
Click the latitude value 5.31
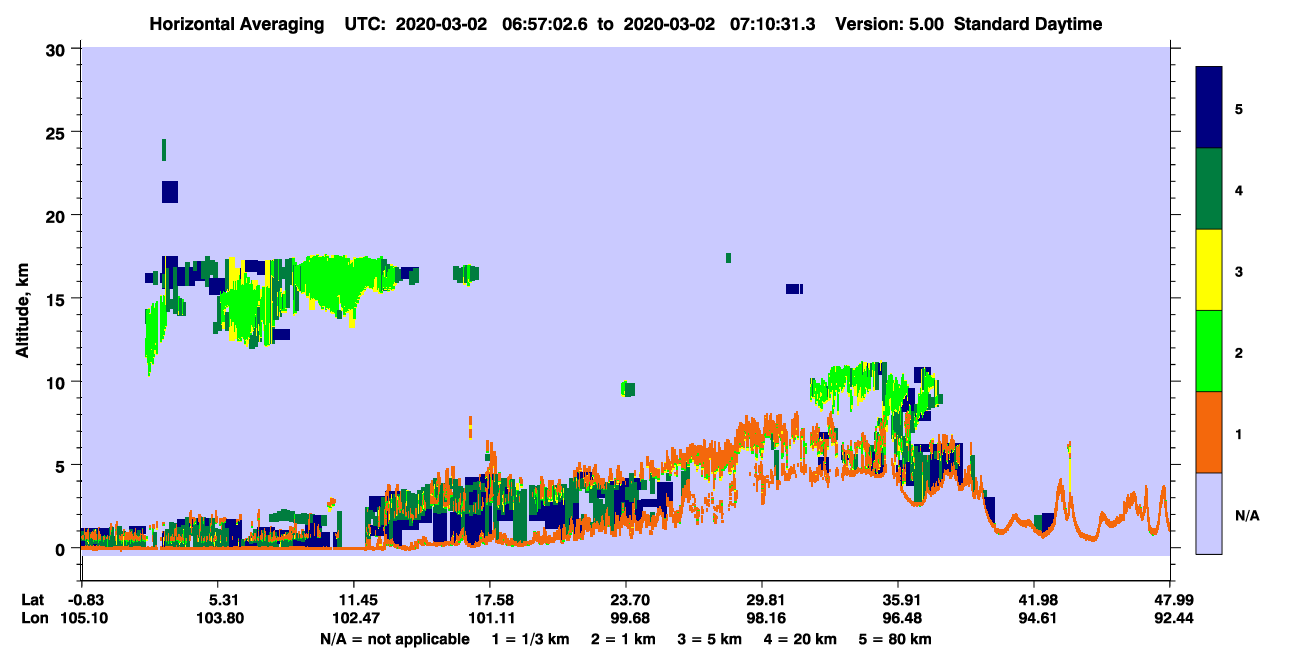217,600
